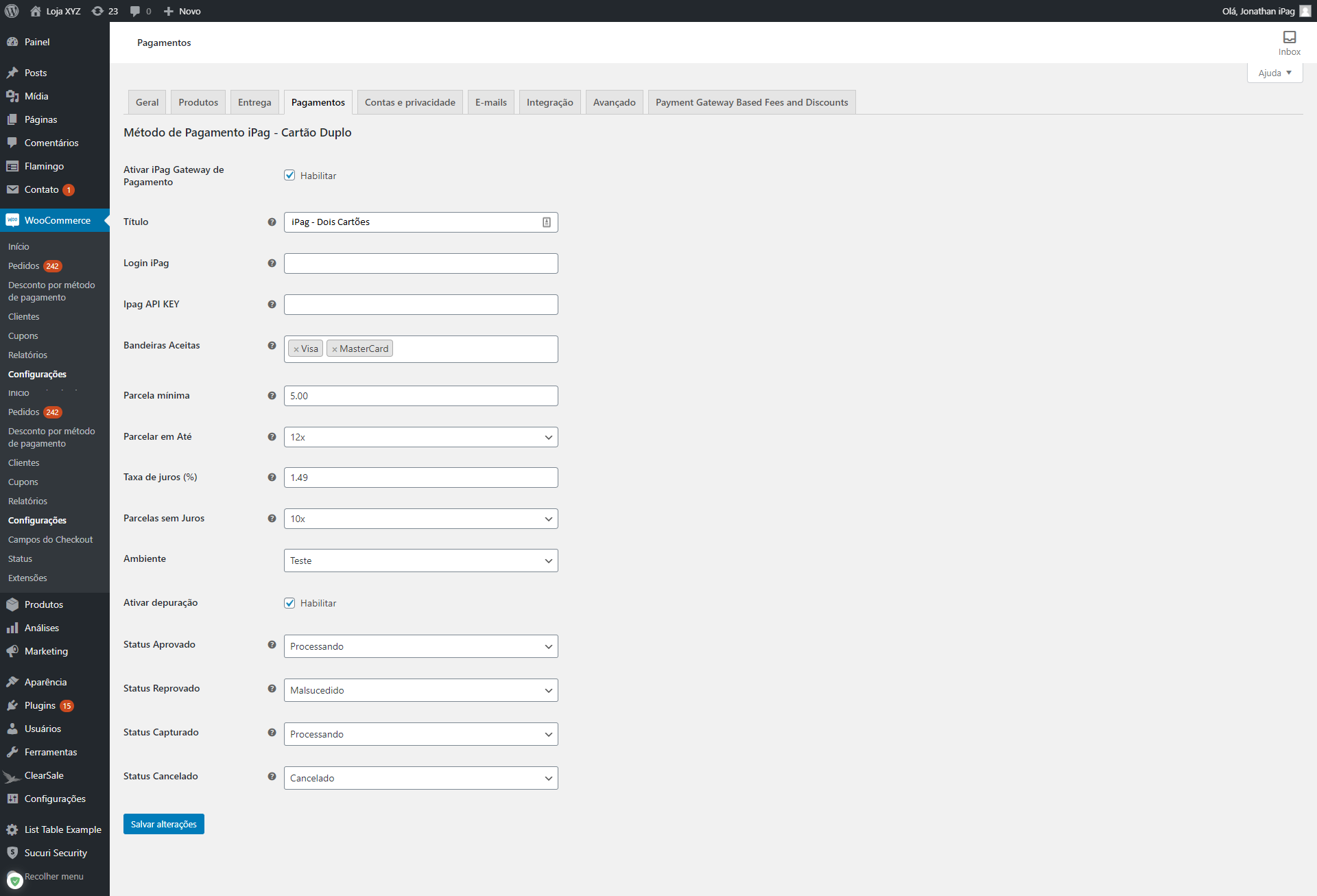
Task: Remove the Visa tag with its x
Action: (x=296, y=349)
